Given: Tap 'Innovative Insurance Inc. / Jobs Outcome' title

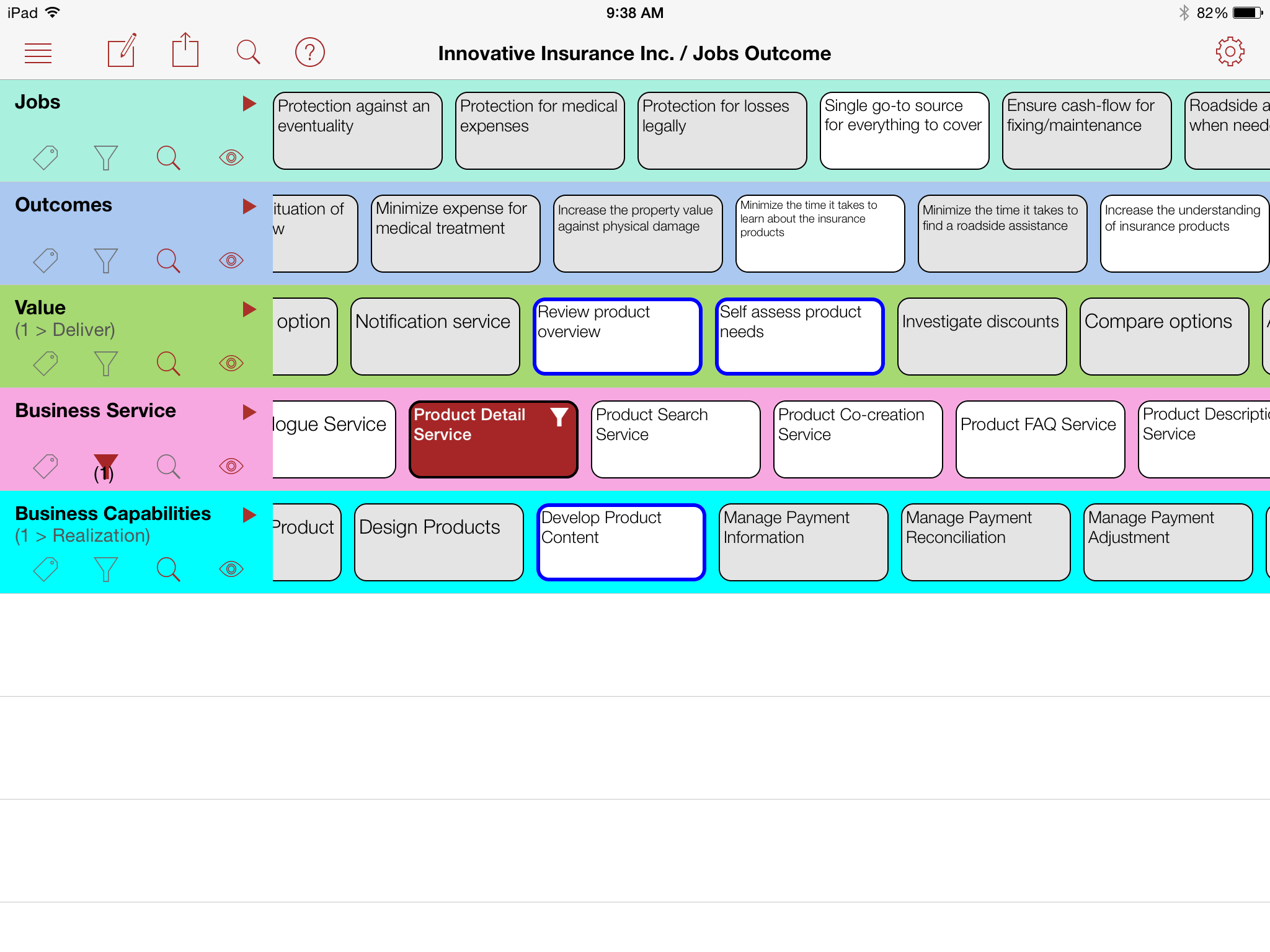Looking at the screenshot, I should click(634, 54).
